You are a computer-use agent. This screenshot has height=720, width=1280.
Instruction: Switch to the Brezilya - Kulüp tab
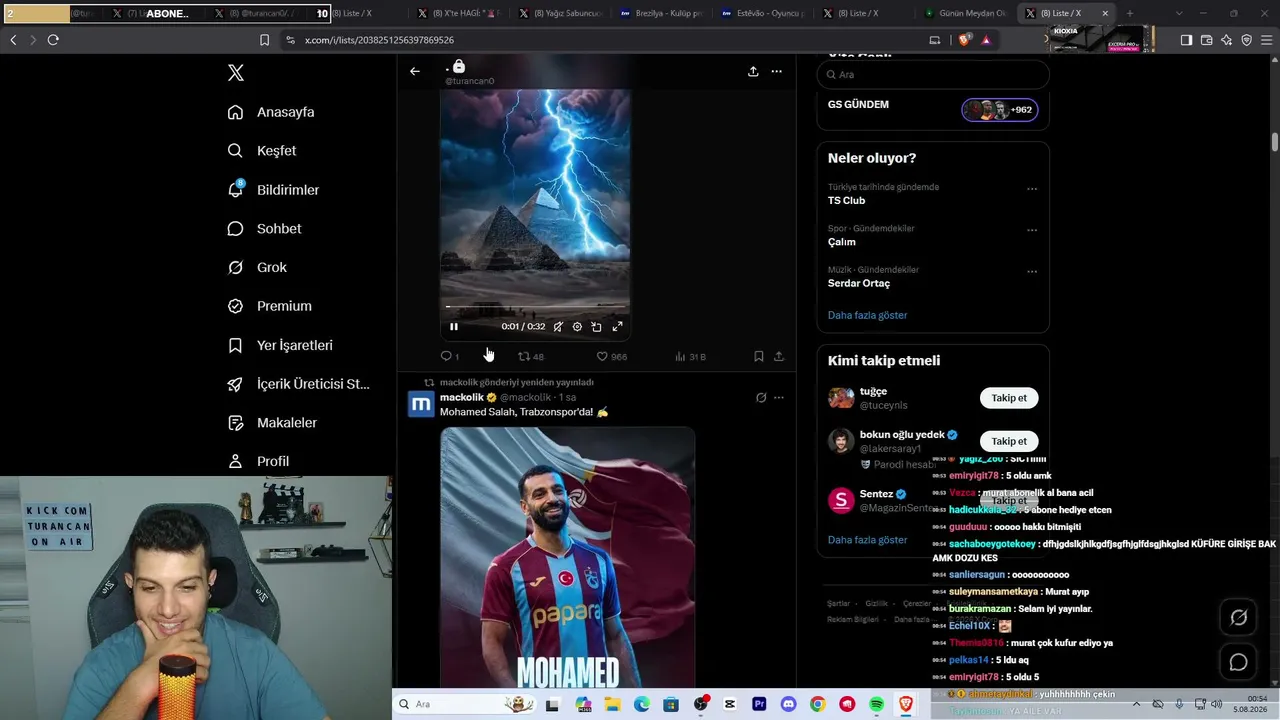pyautogui.click(x=661, y=14)
